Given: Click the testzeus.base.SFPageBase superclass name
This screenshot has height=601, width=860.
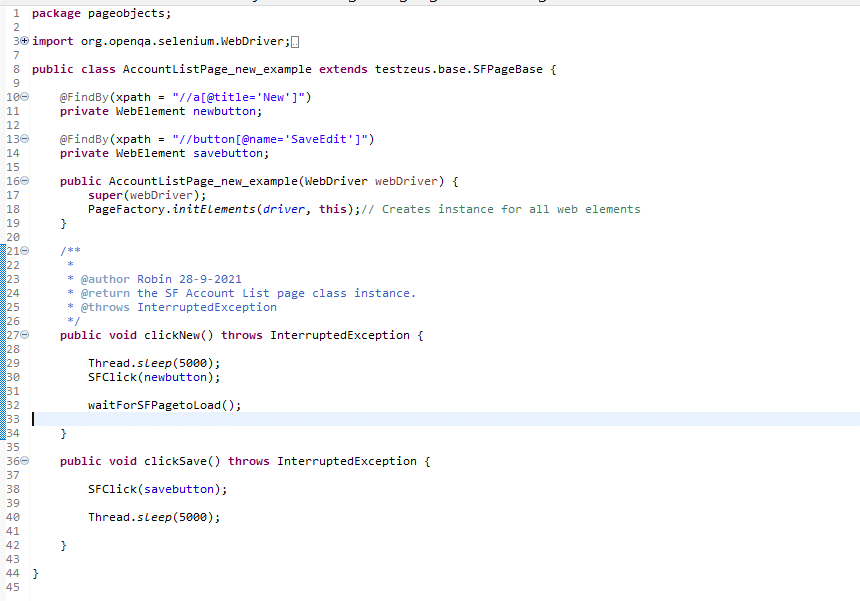Looking at the screenshot, I should pos(459,70).
